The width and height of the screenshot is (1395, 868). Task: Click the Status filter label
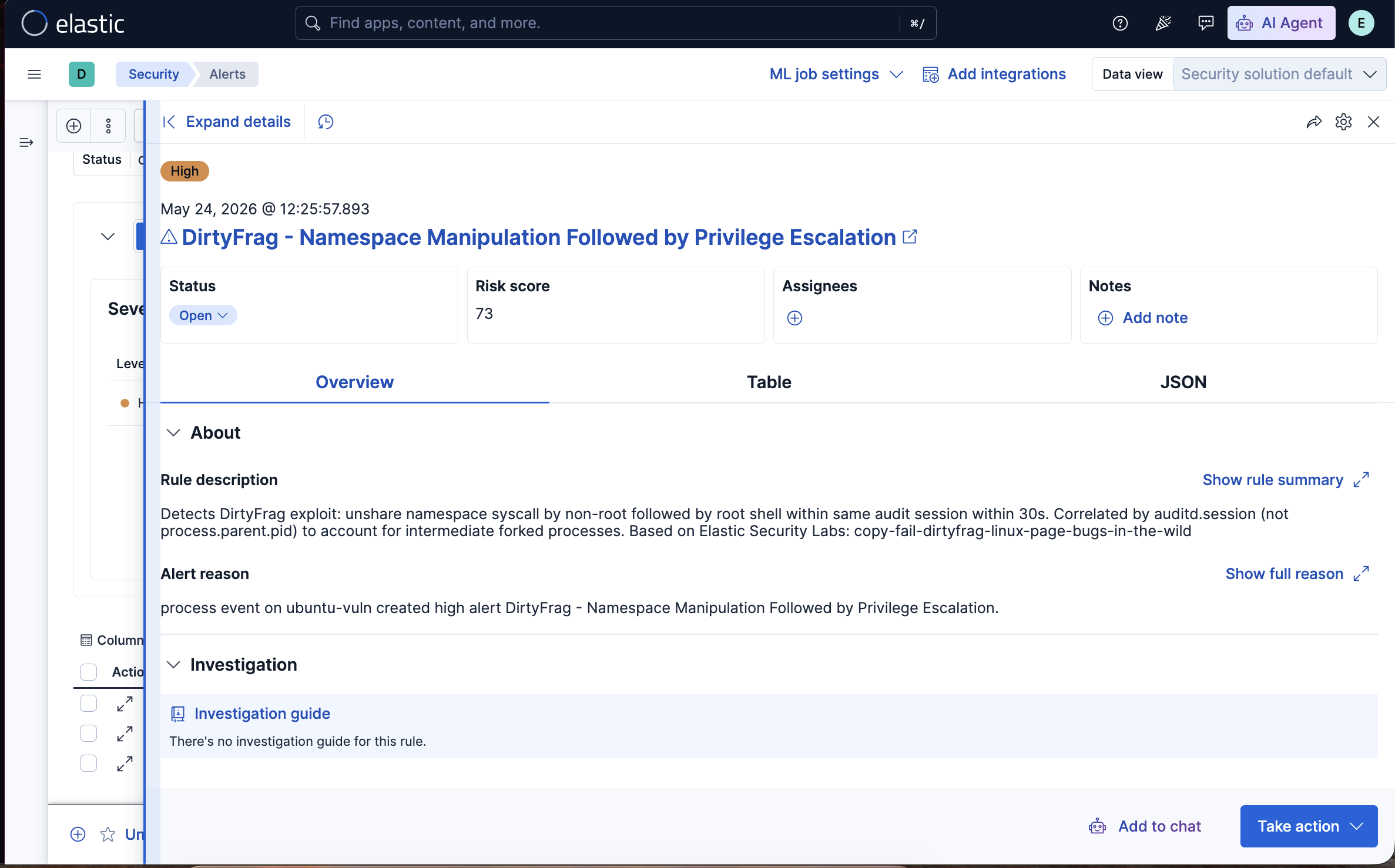point(102,159)
